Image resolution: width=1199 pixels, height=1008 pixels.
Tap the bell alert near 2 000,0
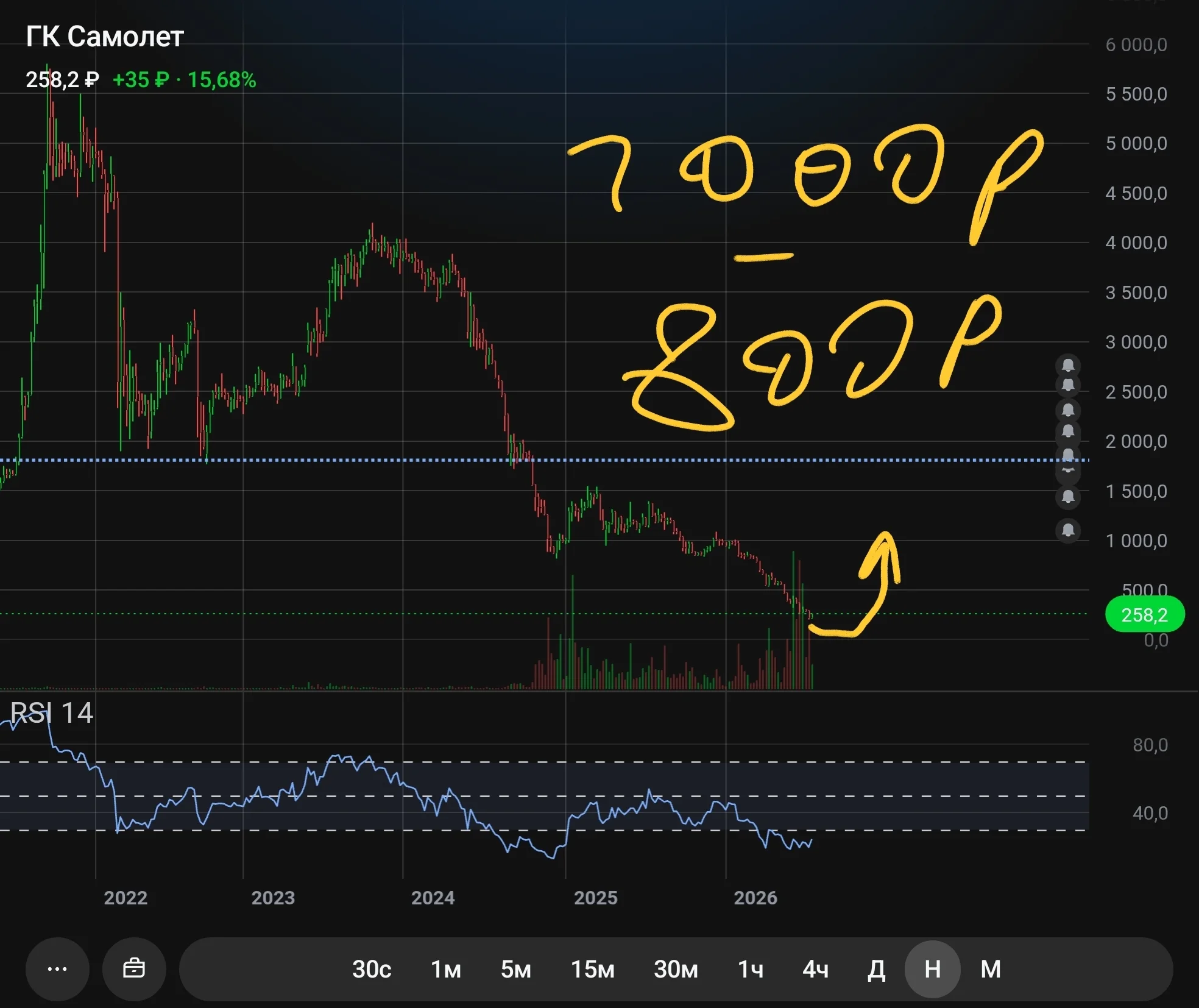tap(1068, 431)
